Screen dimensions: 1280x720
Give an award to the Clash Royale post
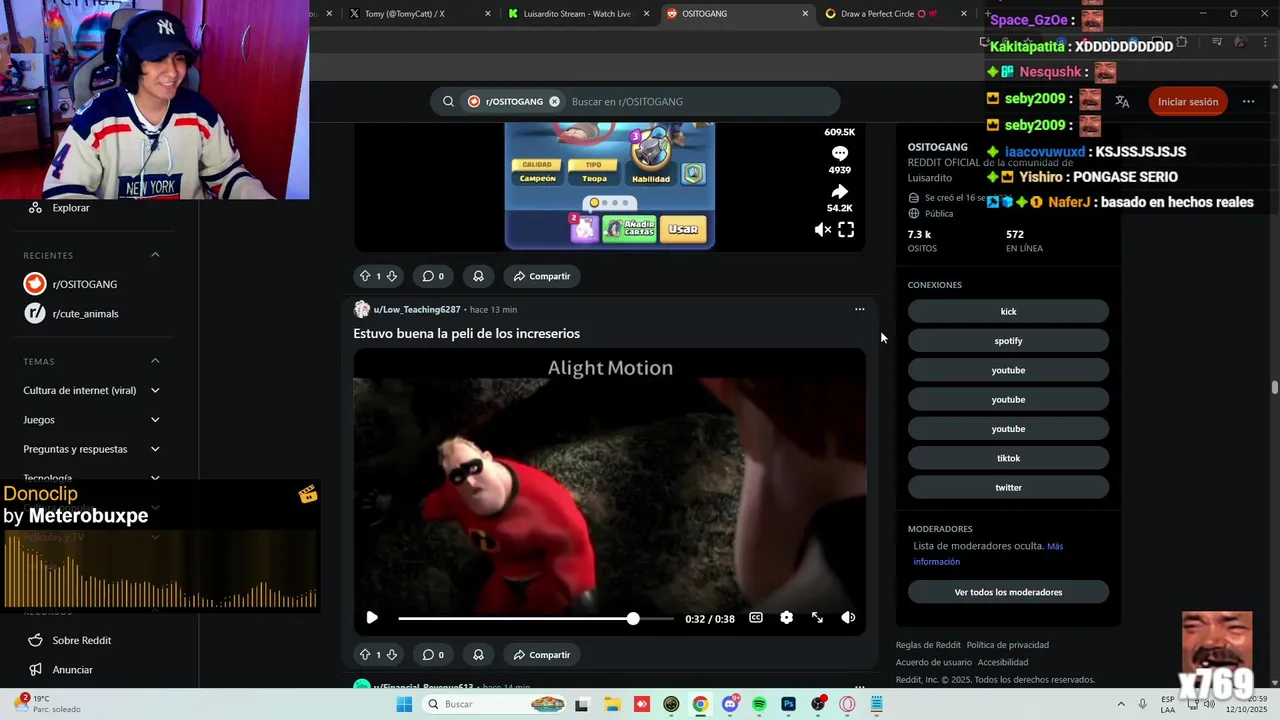pos(478,276)
